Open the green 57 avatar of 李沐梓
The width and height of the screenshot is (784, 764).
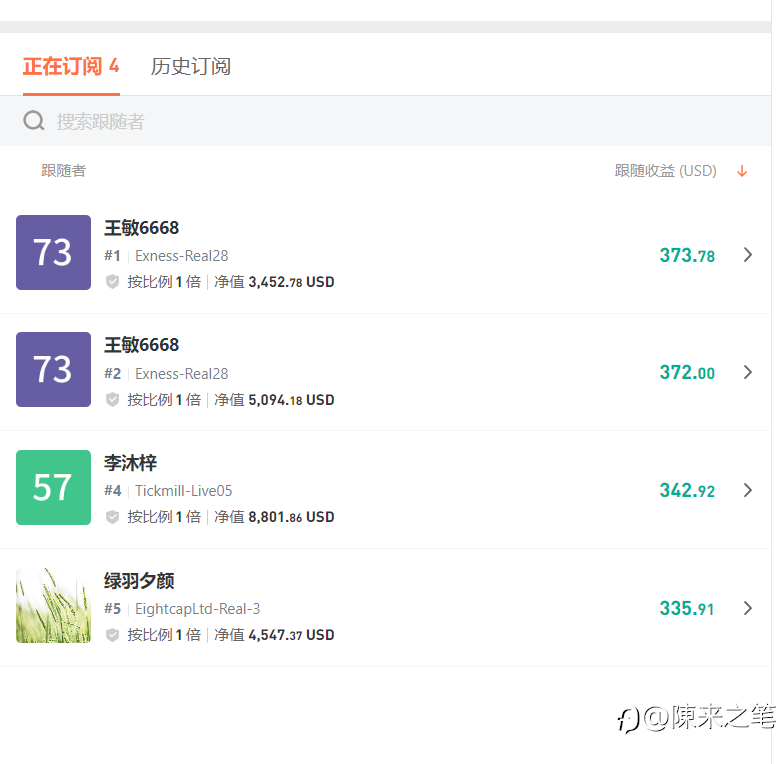pyautogui.click(x=54, y=488)
